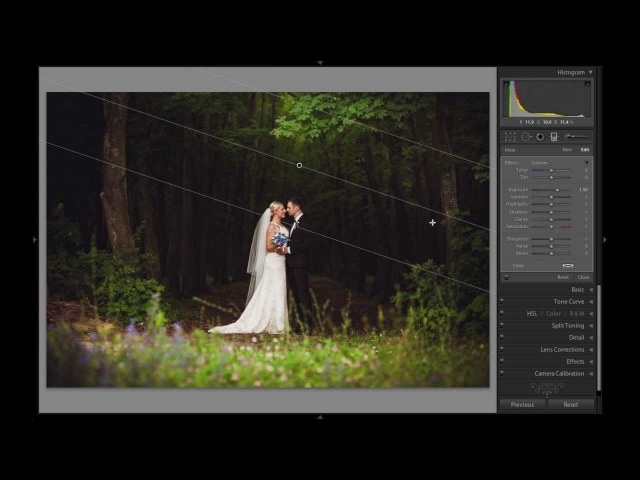Expand the Split Toning panel triangle

click(x=591, y=326)
